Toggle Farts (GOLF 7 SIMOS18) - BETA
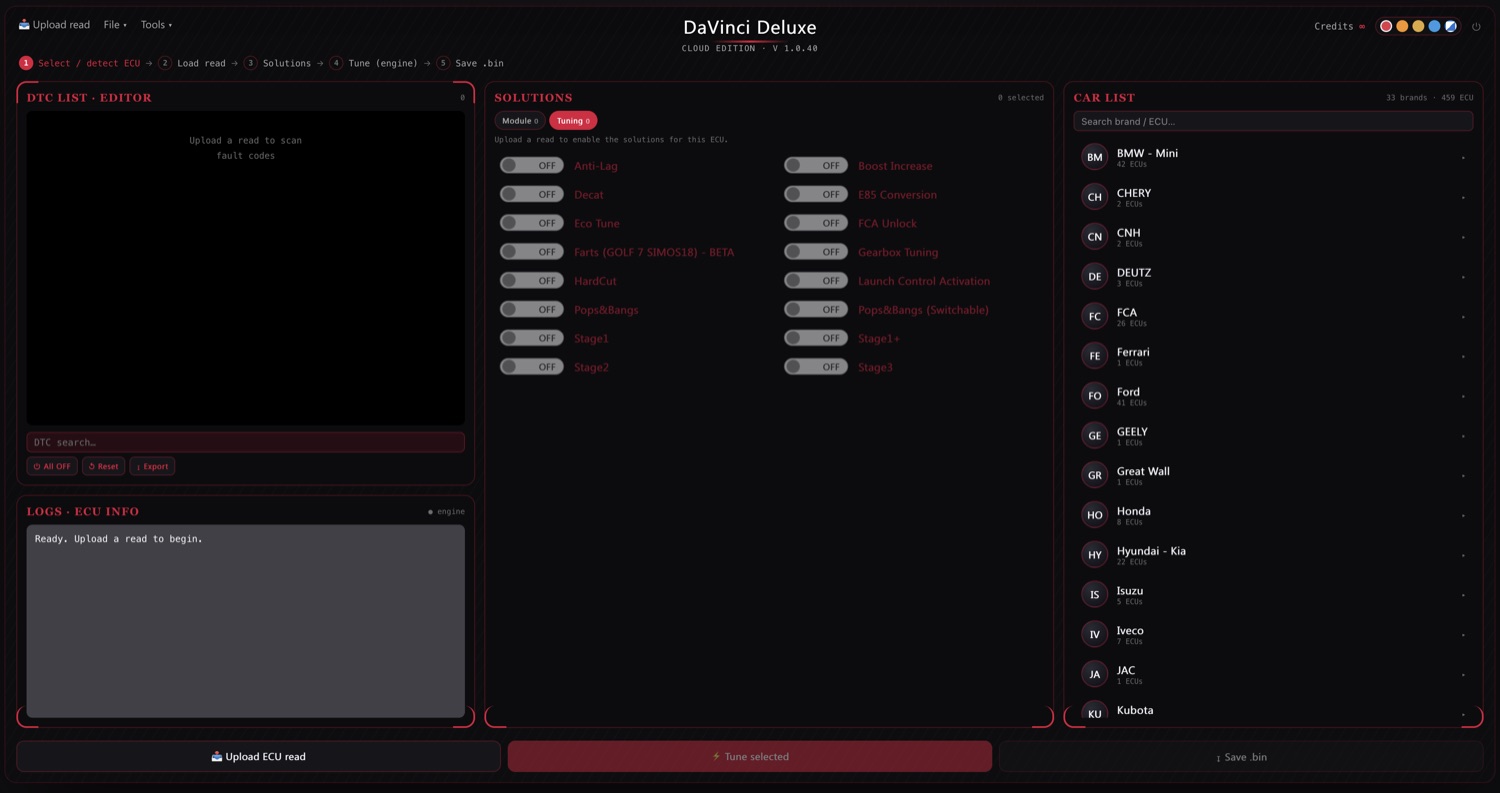The width and height of the screenshot is (1500, 793). 532,252
